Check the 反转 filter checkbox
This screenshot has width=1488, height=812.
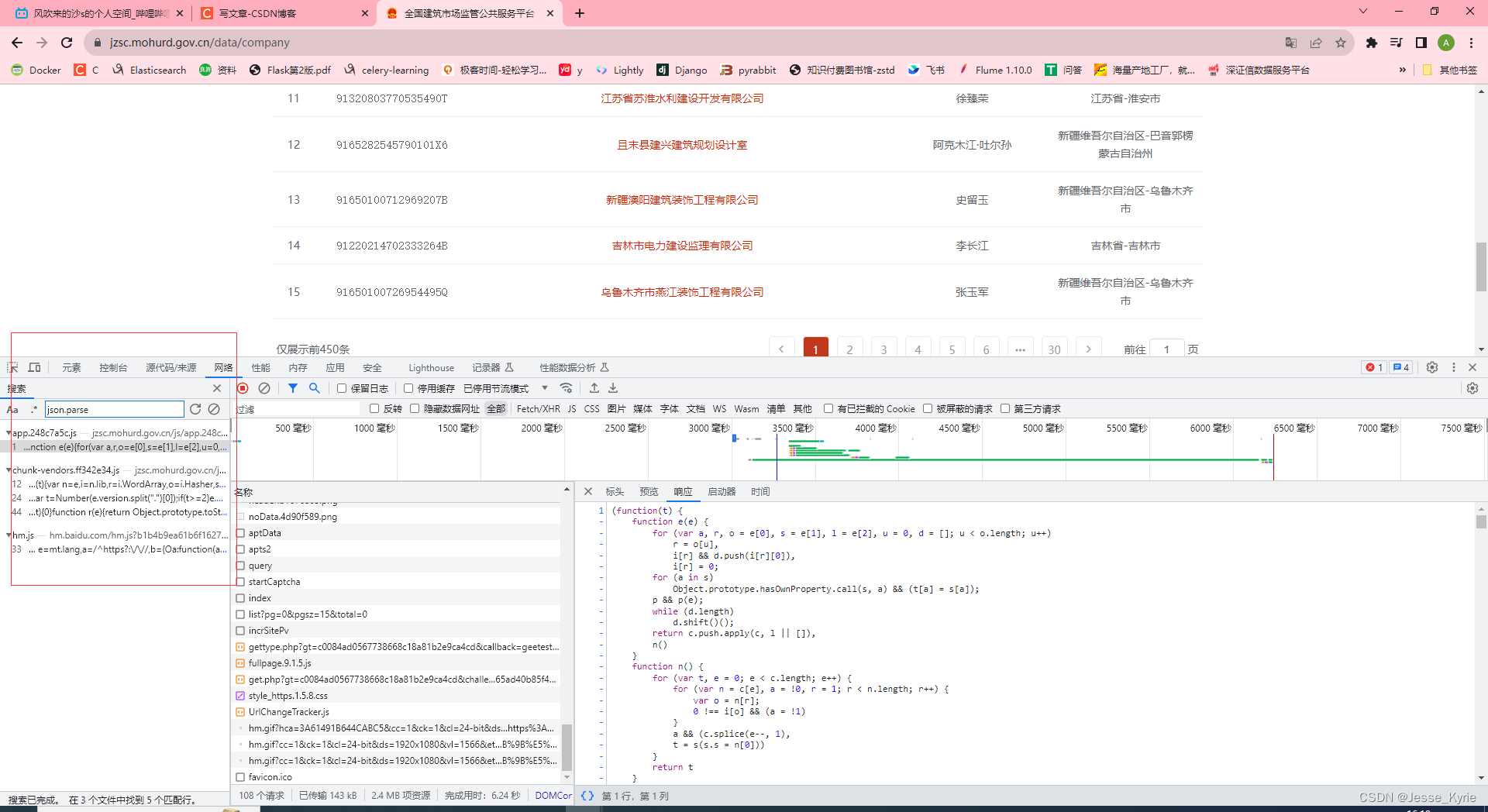tap(374, 408)
